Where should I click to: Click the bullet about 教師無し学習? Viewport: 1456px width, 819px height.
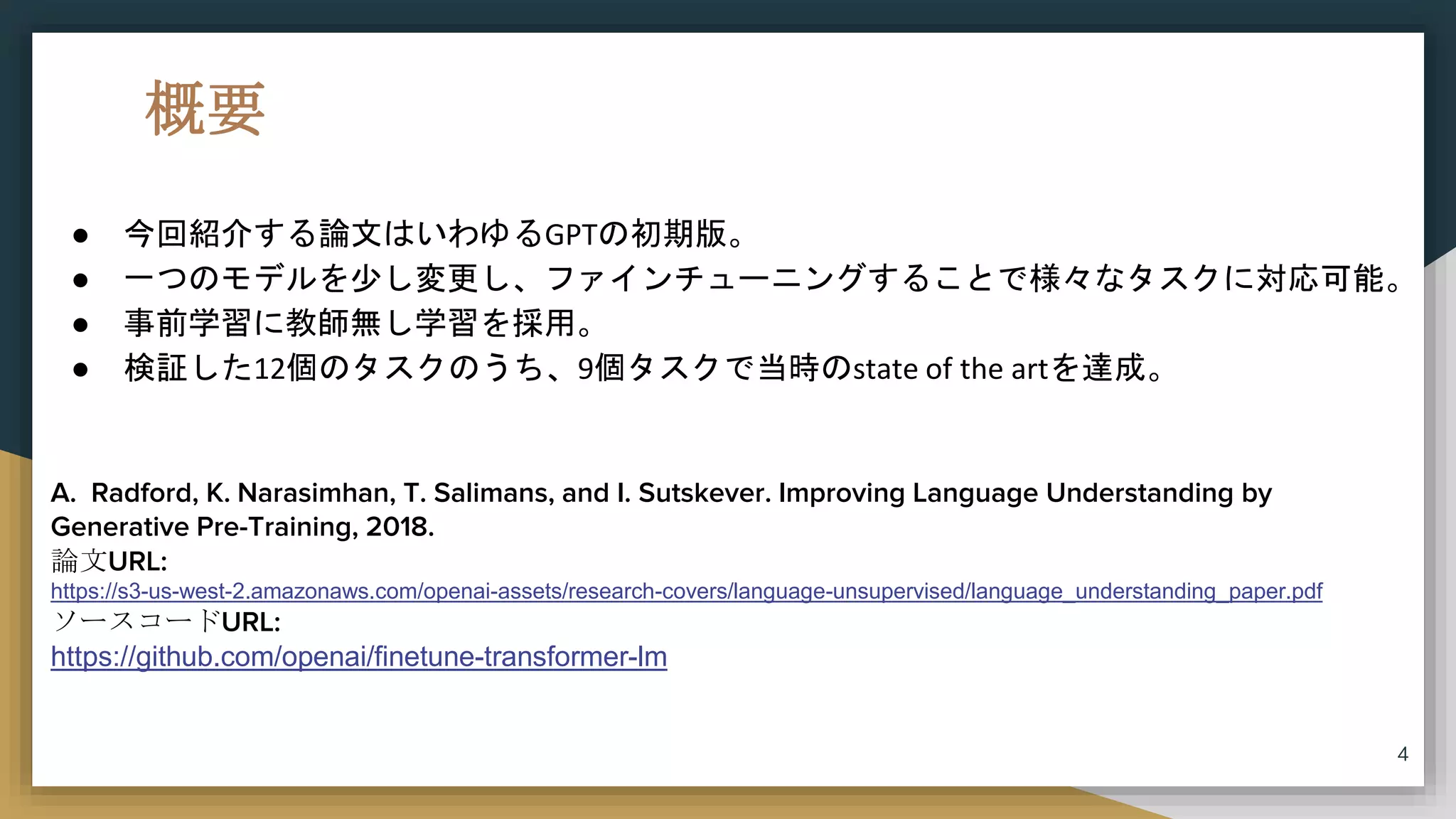[359, 323]
